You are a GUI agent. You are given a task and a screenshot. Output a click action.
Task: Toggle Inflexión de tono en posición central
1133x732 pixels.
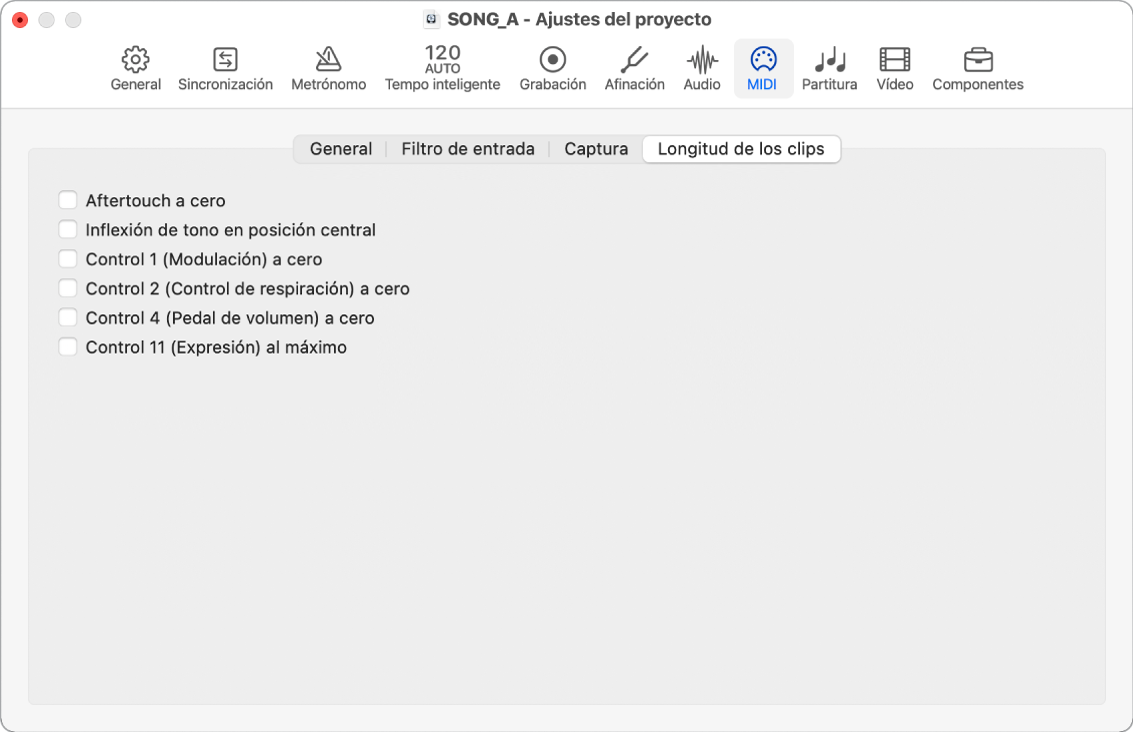click(68, 230)
